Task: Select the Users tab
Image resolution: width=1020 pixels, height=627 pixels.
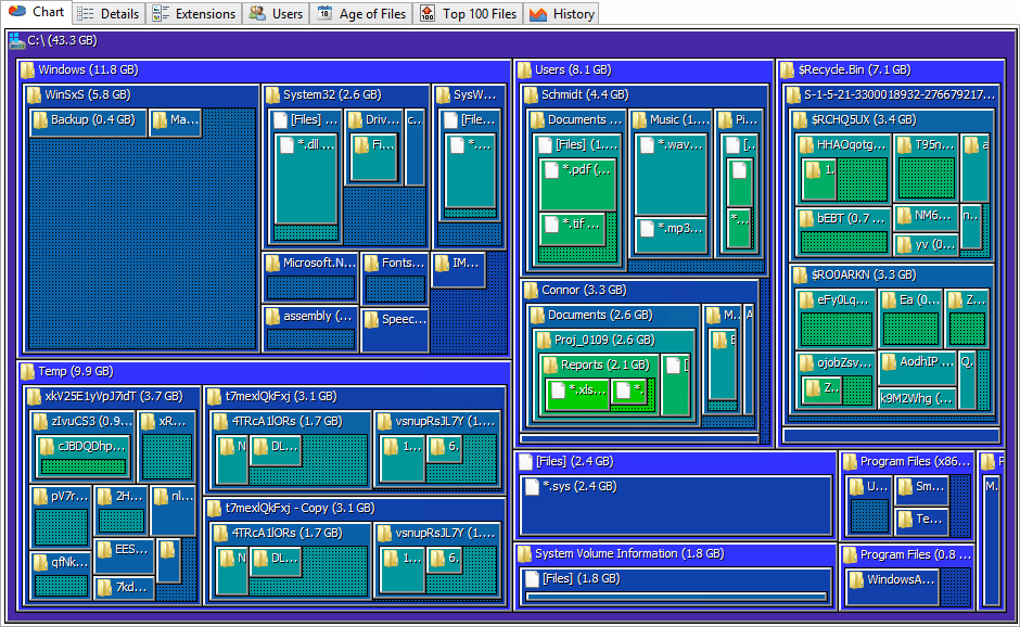Action: point(276,14)
